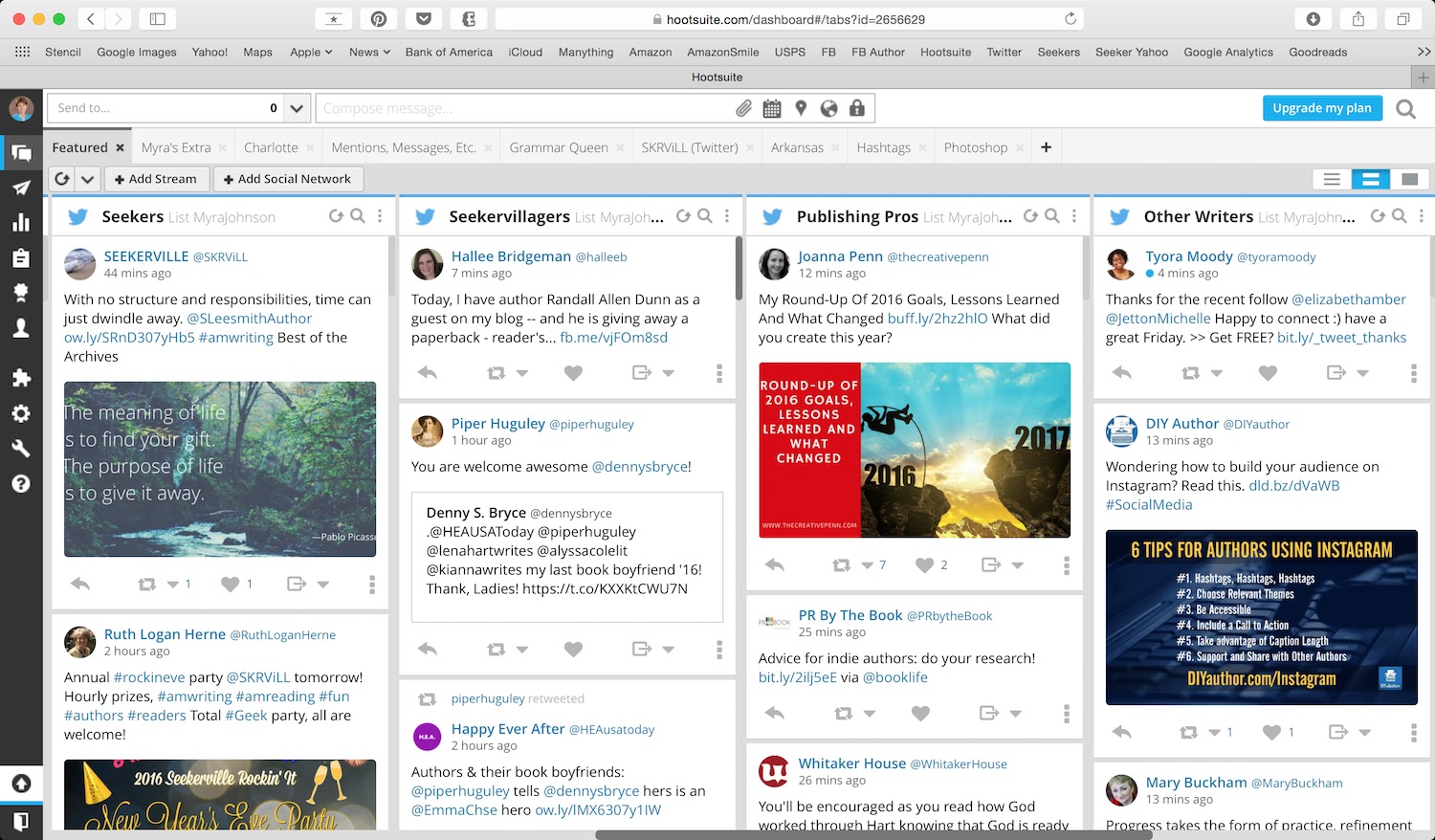Open the scheduling calendar icon in composer
The image size is (1435, 840).
click(772, 108)
